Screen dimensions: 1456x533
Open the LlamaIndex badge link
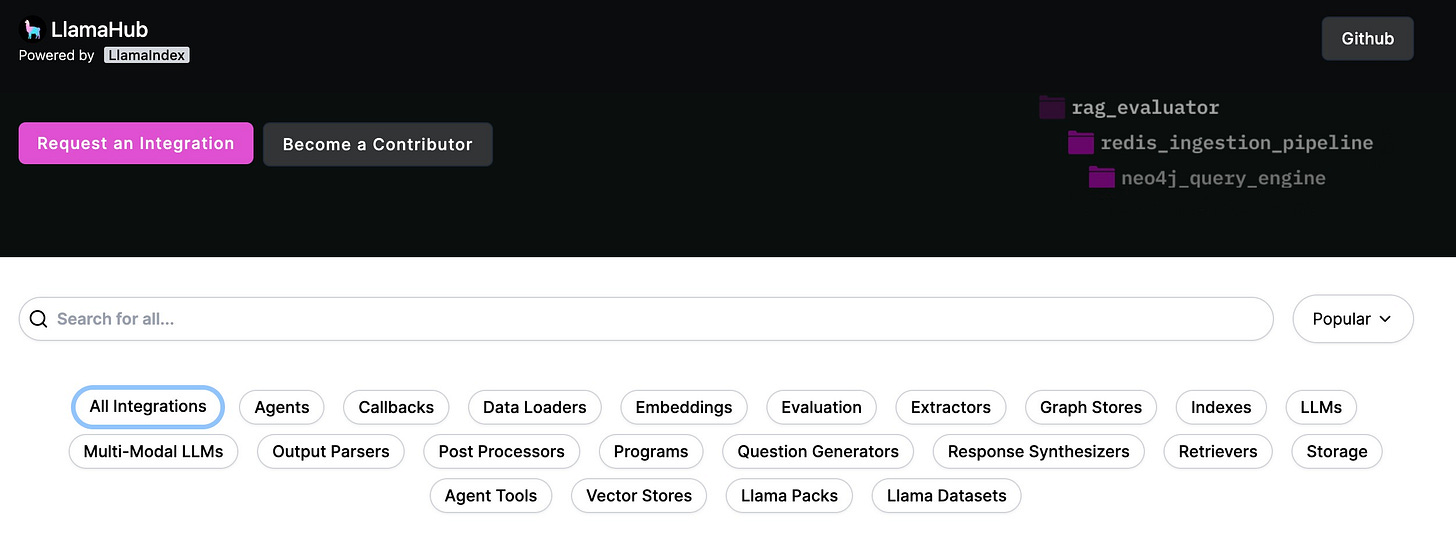point(147,56)
